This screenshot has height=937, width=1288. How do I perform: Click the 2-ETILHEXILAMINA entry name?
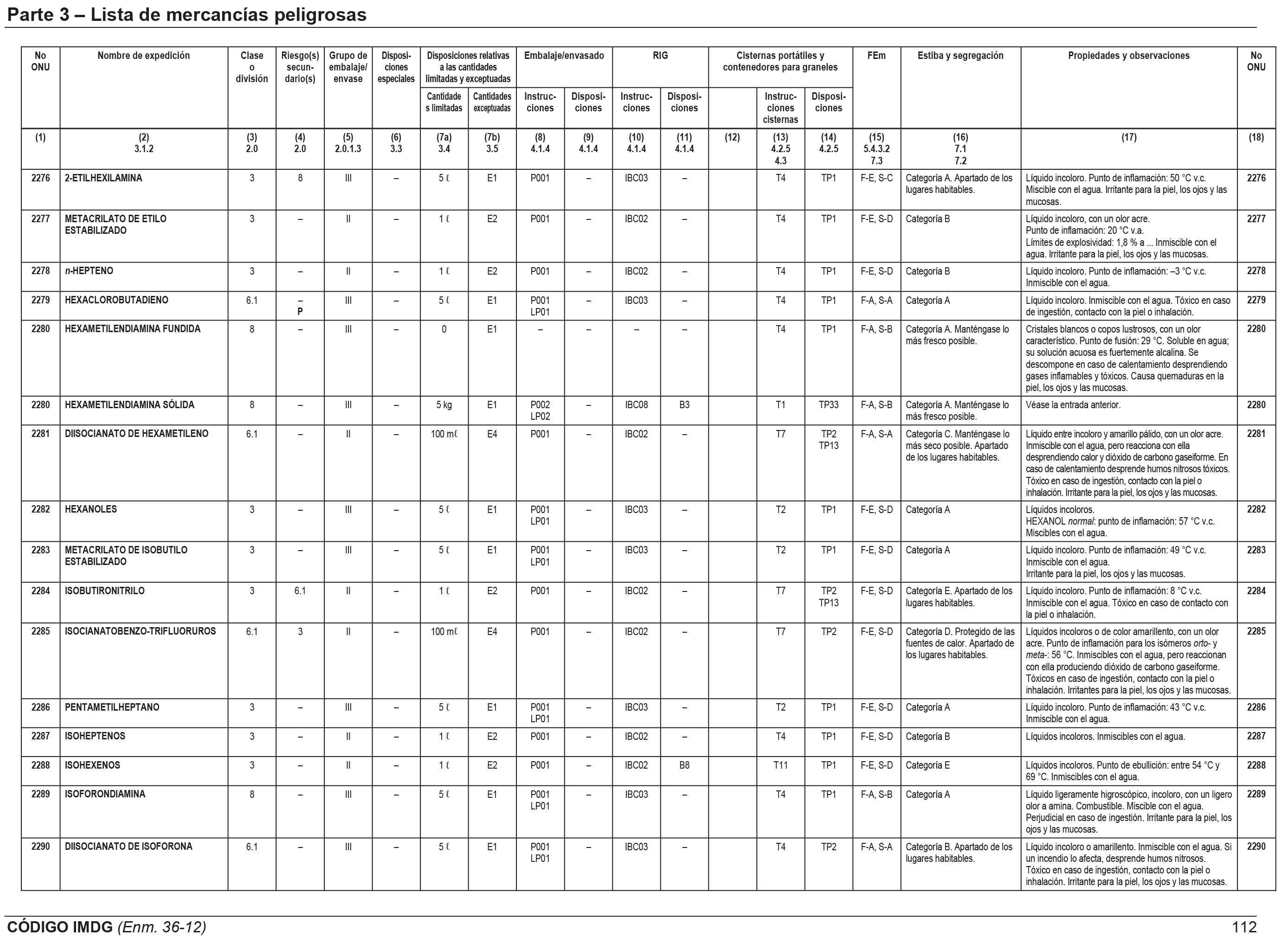(x=103, y=178)
